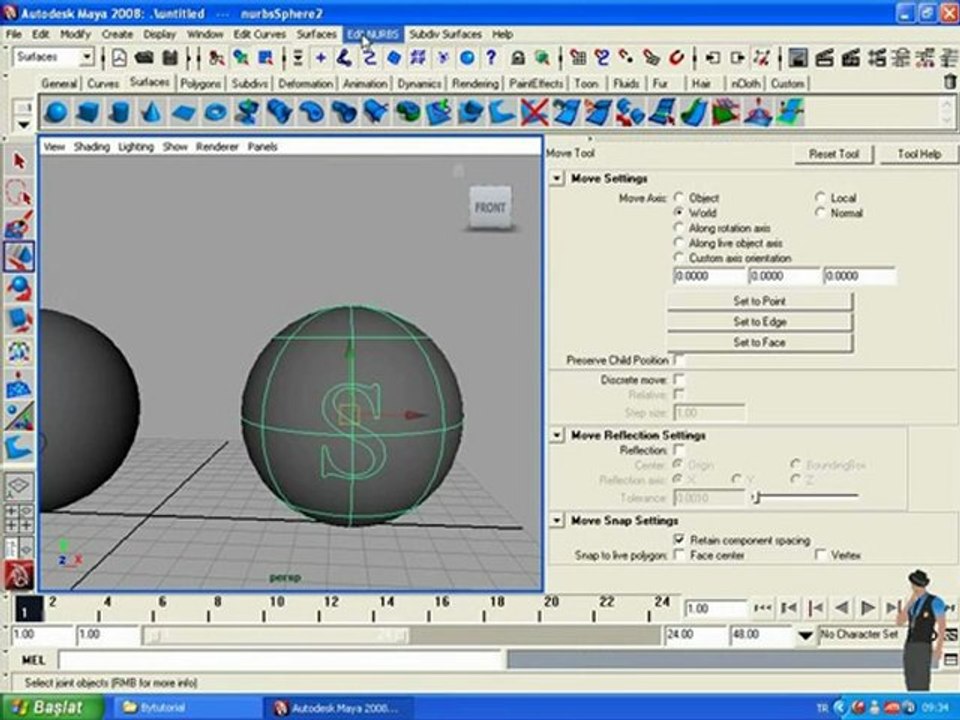Viewport: 960px width, 720px height.
Task: Collapse the Move Snap Settings section
Action: coord(557,521)
